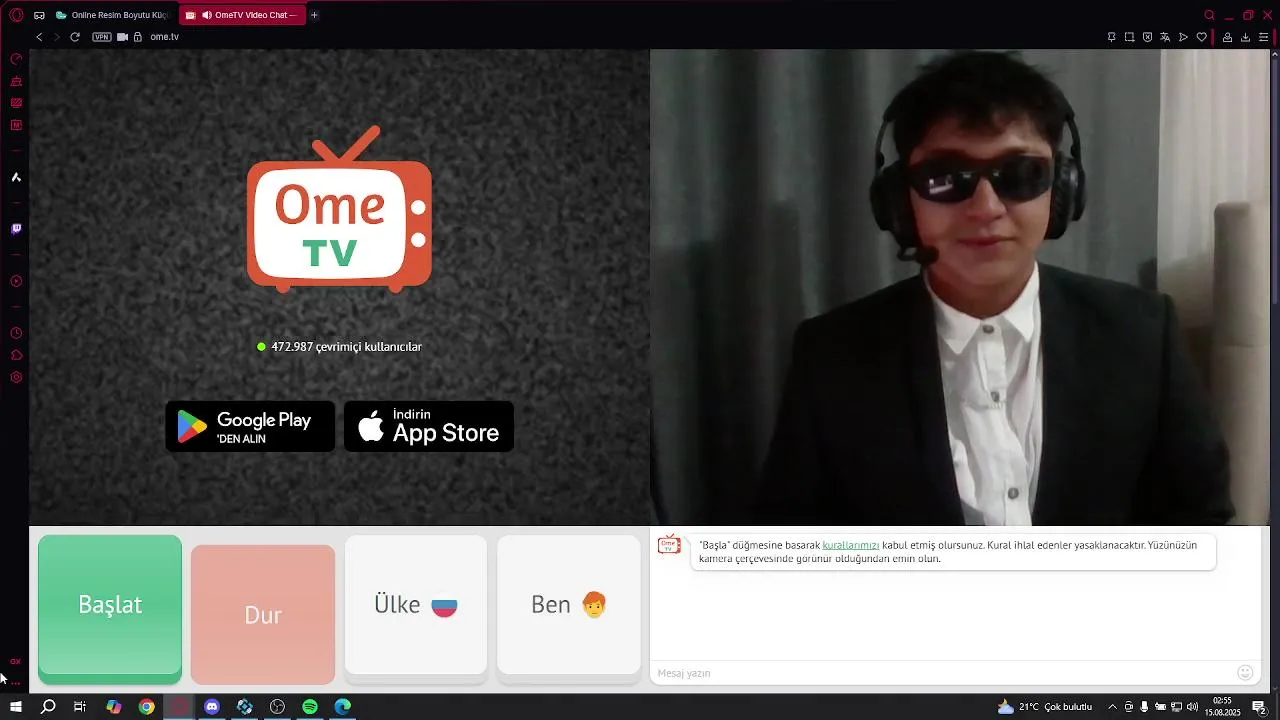Open tab search magnifier icon
The width and height of the screenshot is (1280, 720).
pyautogui.click(x=1209, y=15)
